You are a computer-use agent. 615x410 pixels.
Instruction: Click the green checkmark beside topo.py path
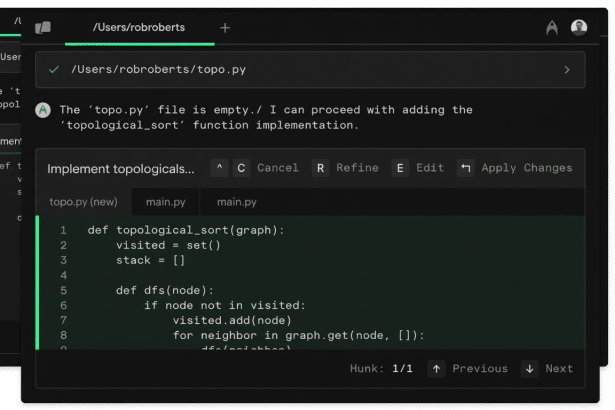click(54, 70)
